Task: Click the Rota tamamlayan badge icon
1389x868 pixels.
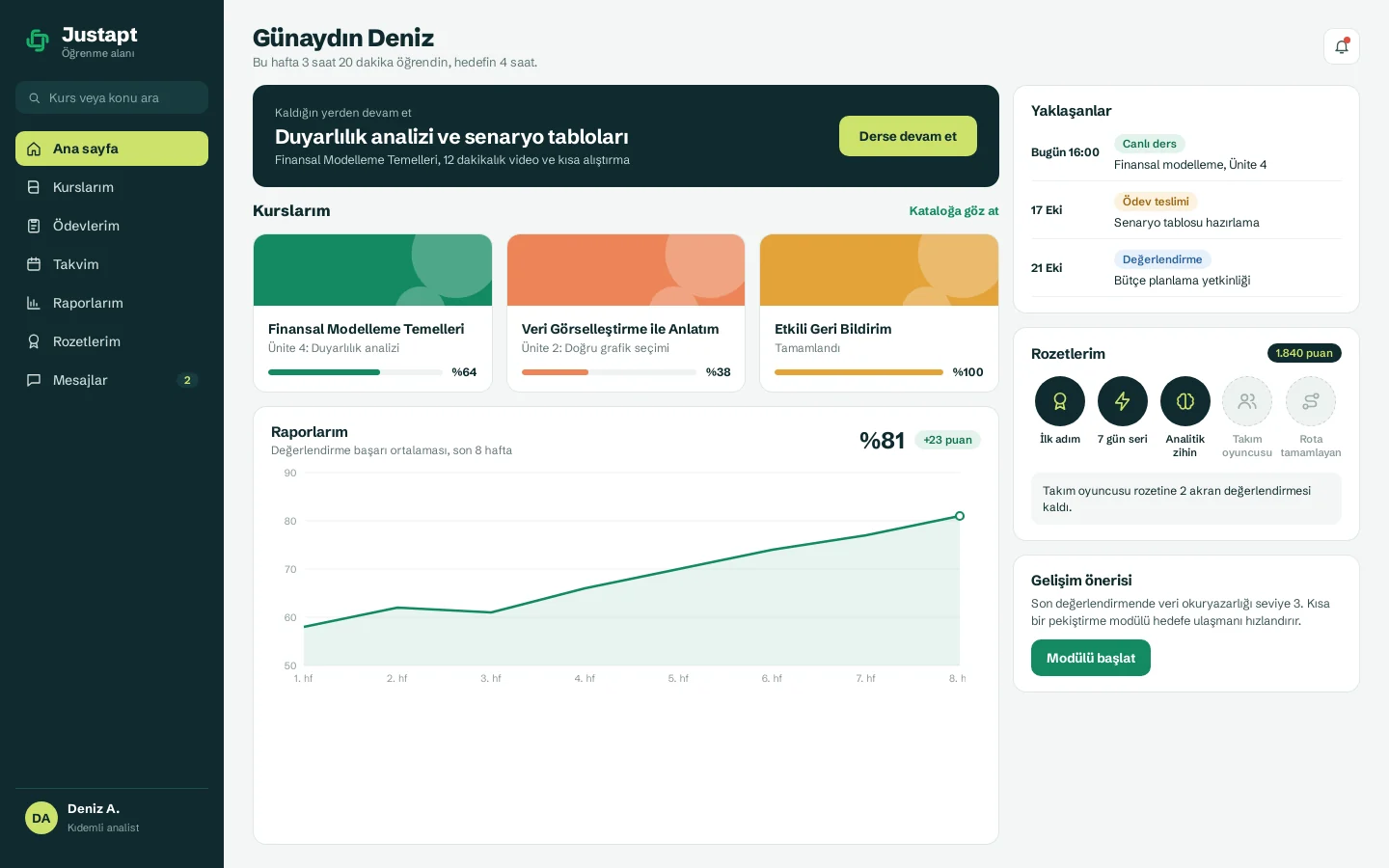Action: (x=1311, y=401)
